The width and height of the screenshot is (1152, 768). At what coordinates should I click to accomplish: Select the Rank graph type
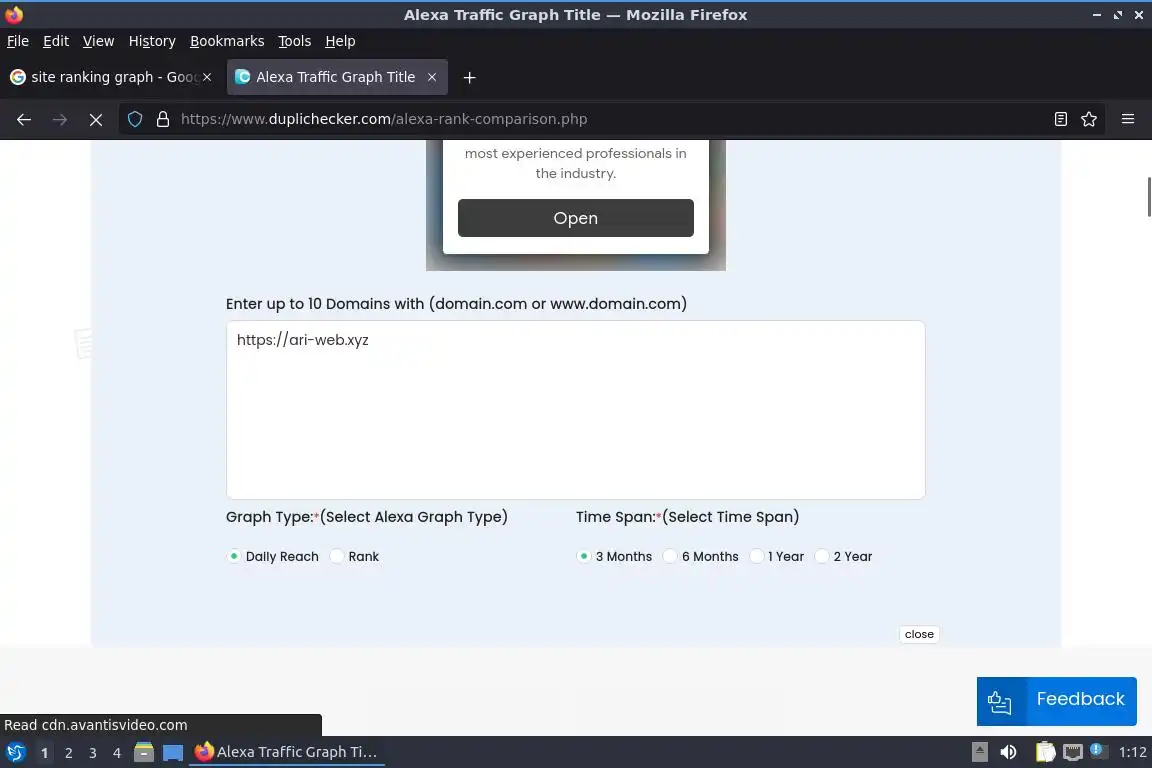tap(336, 556)
